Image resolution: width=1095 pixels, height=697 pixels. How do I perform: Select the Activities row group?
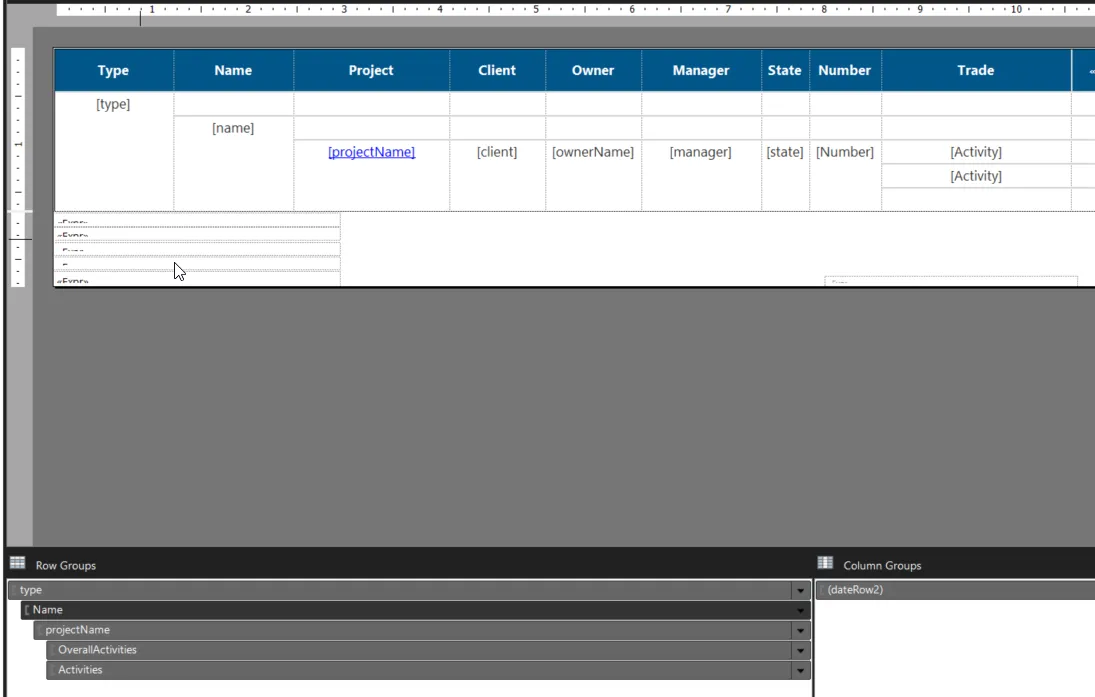pyautogui.click(x=419, y=670)
